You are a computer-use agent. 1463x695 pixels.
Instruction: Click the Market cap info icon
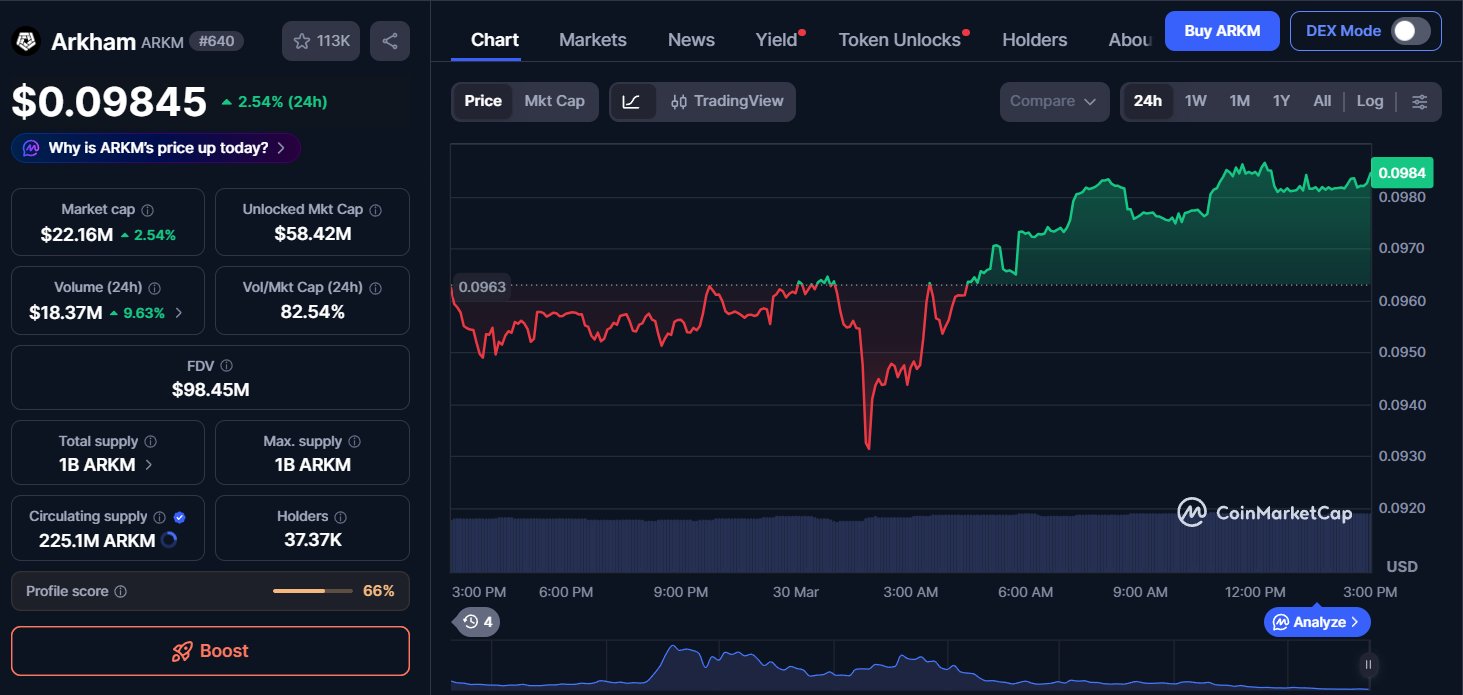(x=148, y=210)
